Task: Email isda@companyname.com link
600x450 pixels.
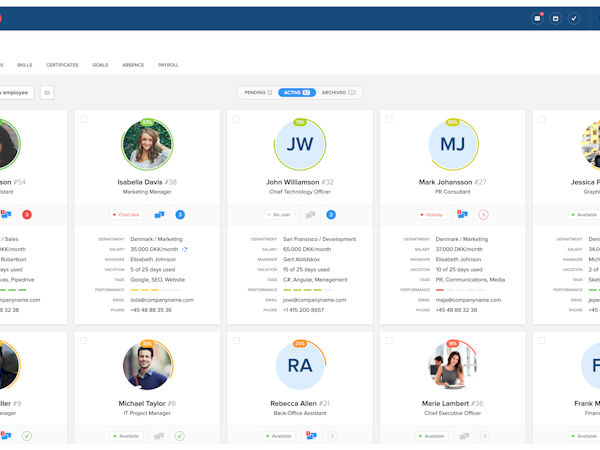Action: point(162,300)
